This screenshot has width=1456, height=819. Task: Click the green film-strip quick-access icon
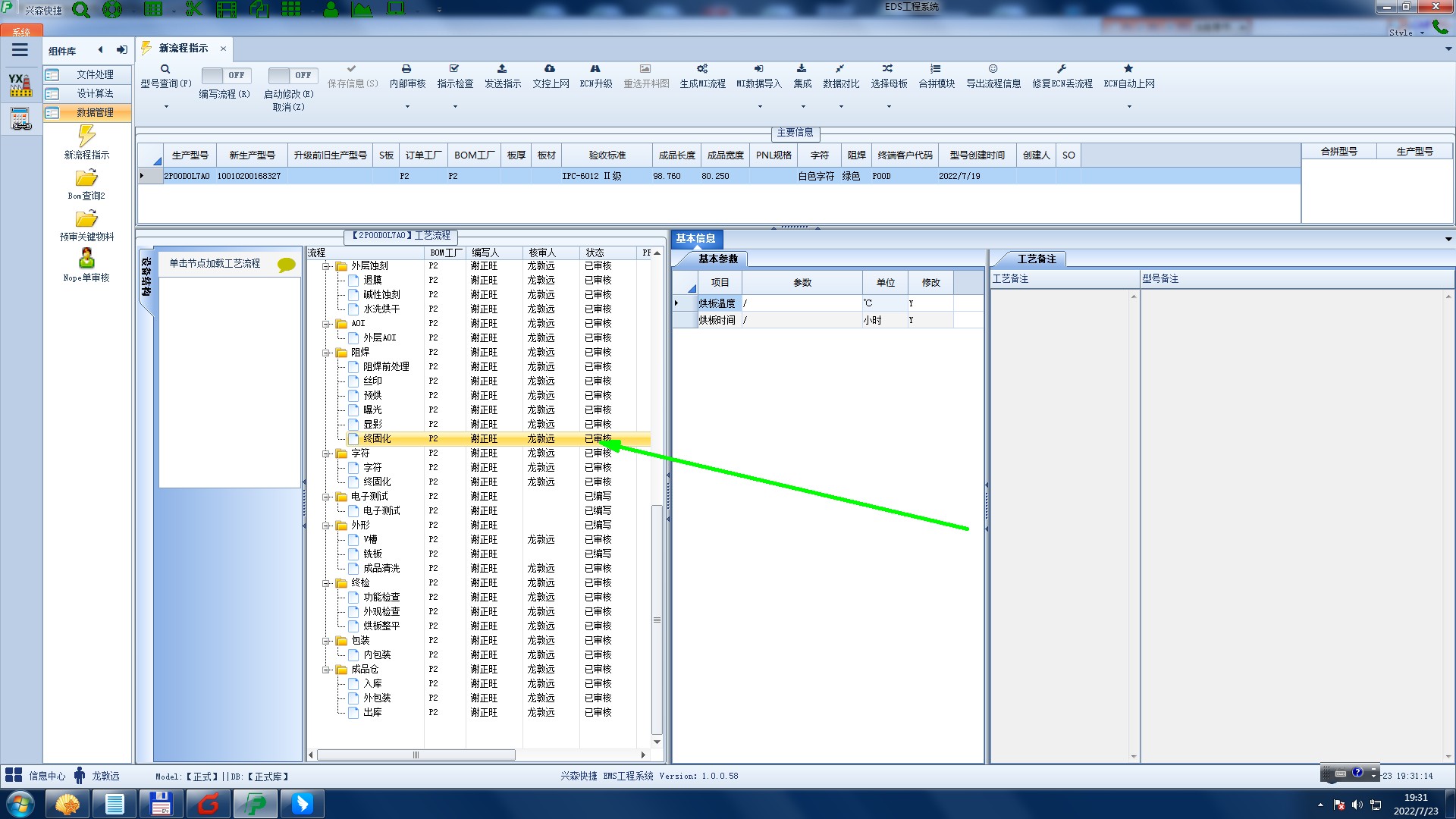tap(226, 9)
